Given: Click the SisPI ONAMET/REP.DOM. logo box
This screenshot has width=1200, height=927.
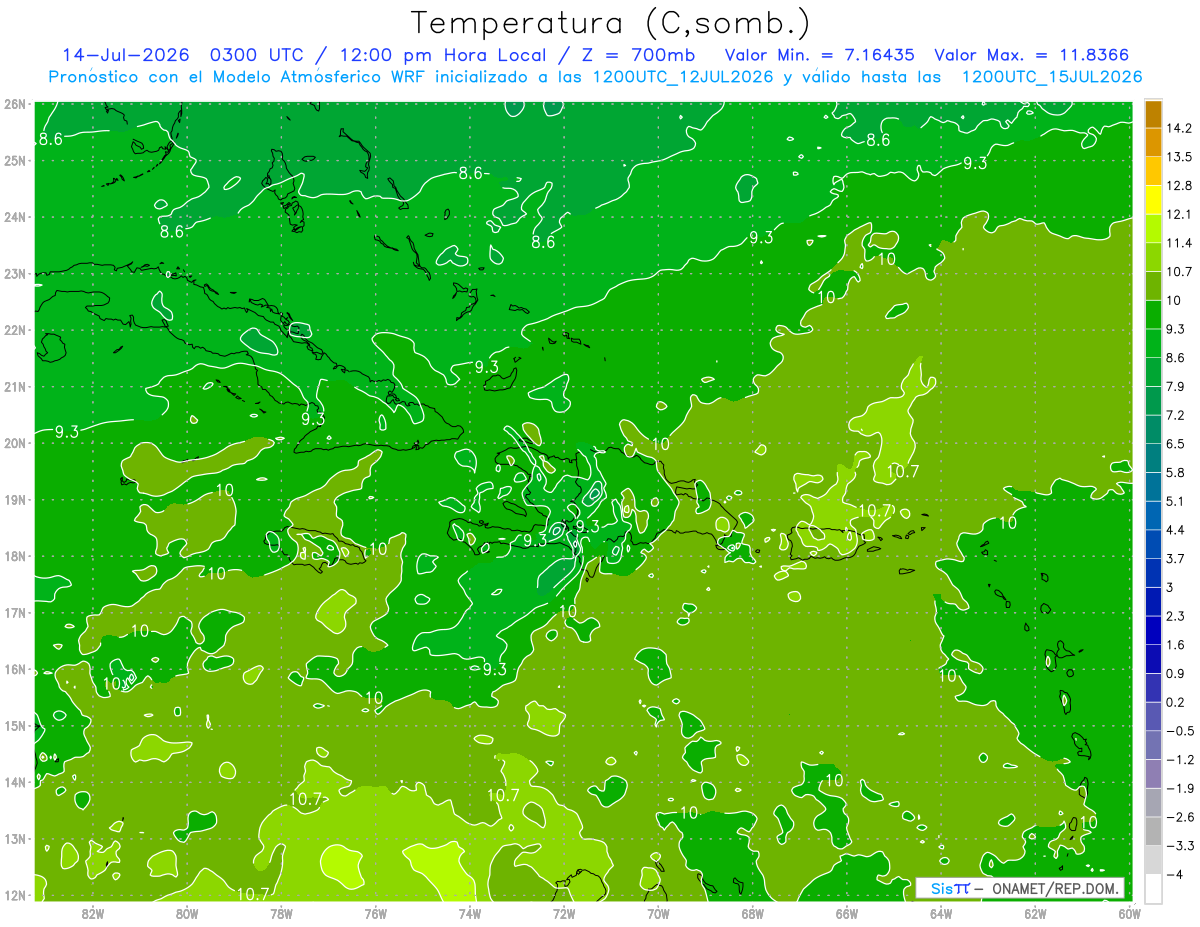Looking at the screenshot, I should [x=1020, y=888].
